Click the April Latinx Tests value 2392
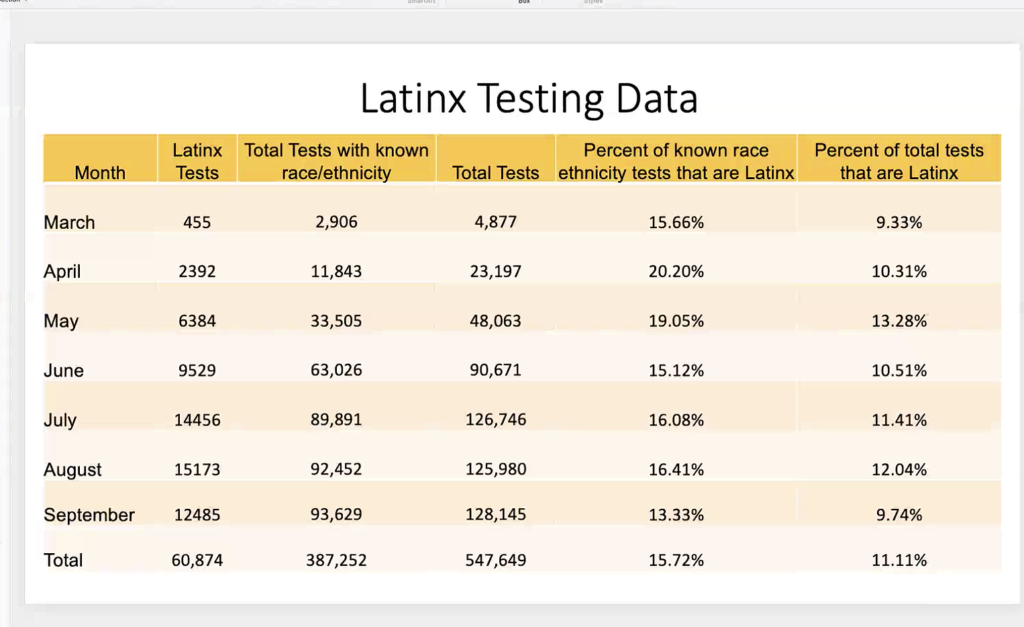Image resolution: width=1024 pixels, height=627 pixels. [x=197, y=272]
